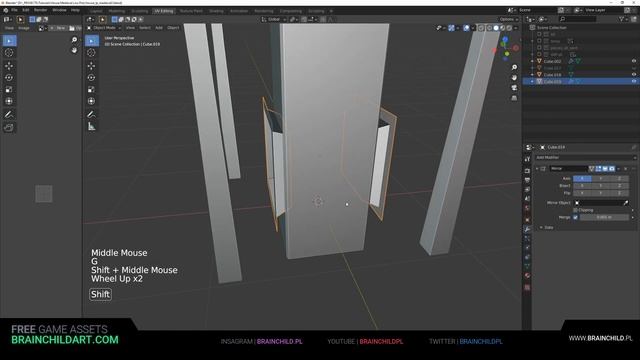
Task: Hide Cube.002 using its eye icon
Action: point(634,61)
